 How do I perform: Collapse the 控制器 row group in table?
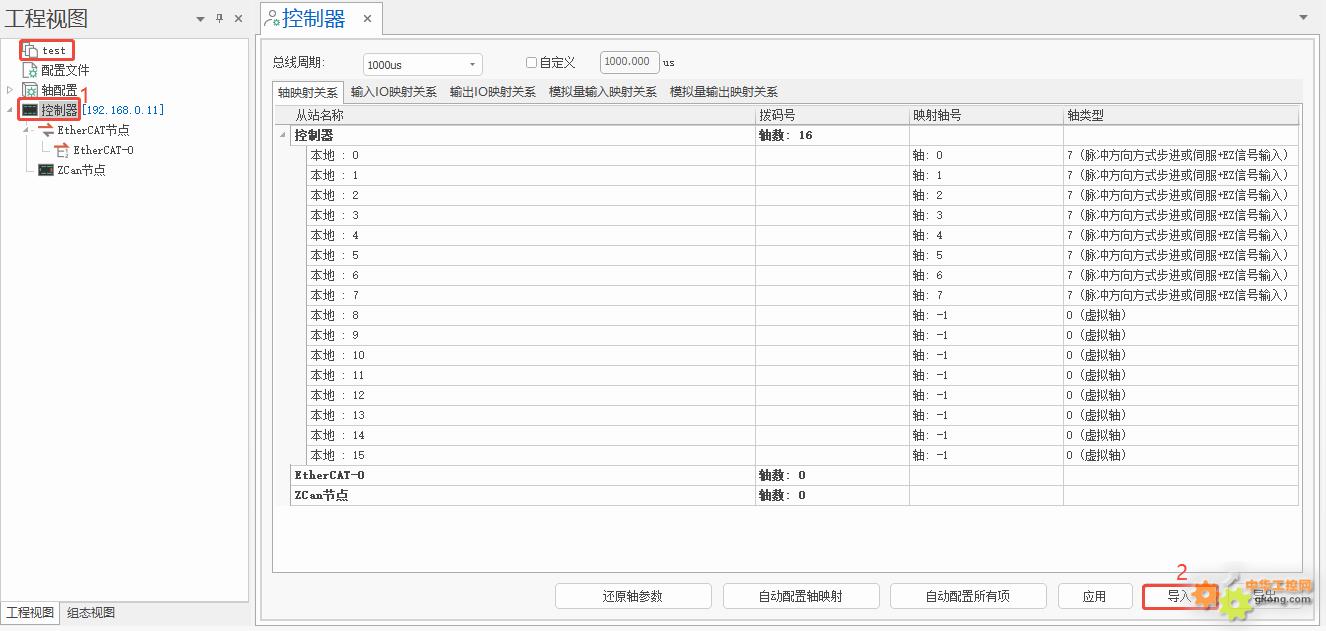281,135
